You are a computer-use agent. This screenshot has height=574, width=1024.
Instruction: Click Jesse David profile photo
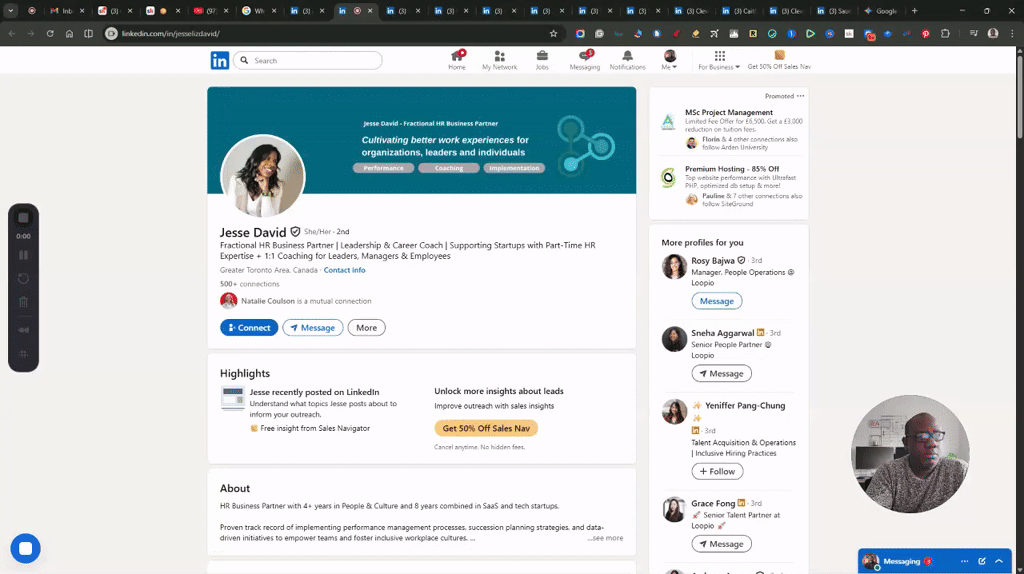[263, 176]
